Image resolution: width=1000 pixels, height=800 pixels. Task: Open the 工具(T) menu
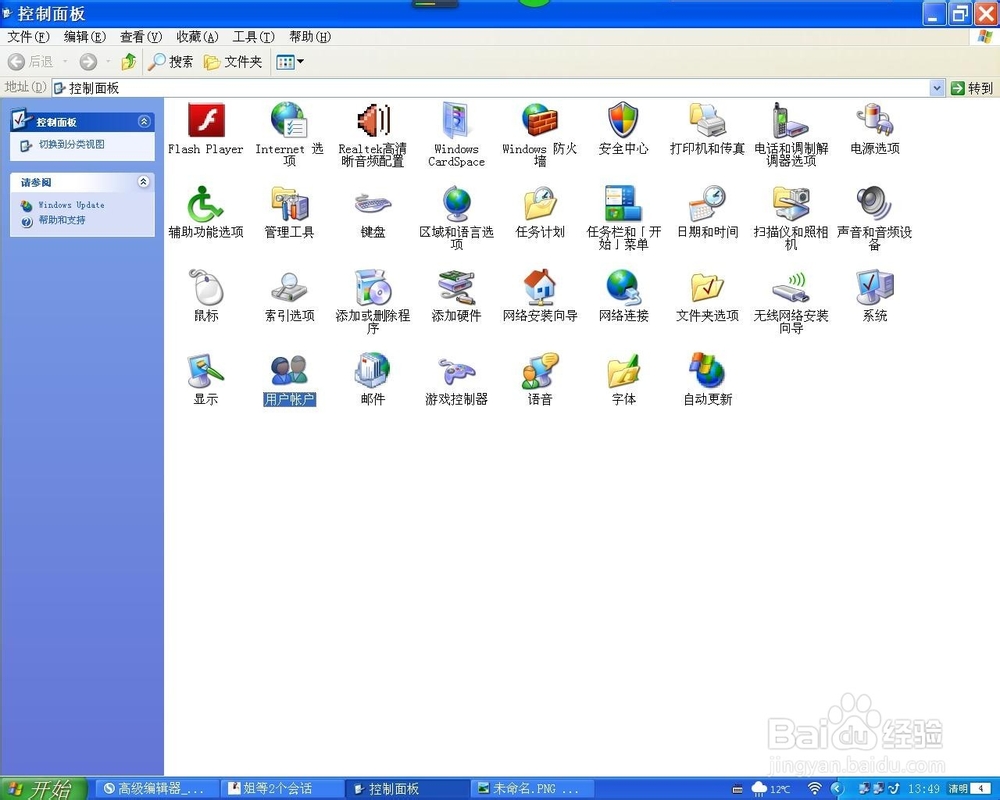click(x=253, y=37)
